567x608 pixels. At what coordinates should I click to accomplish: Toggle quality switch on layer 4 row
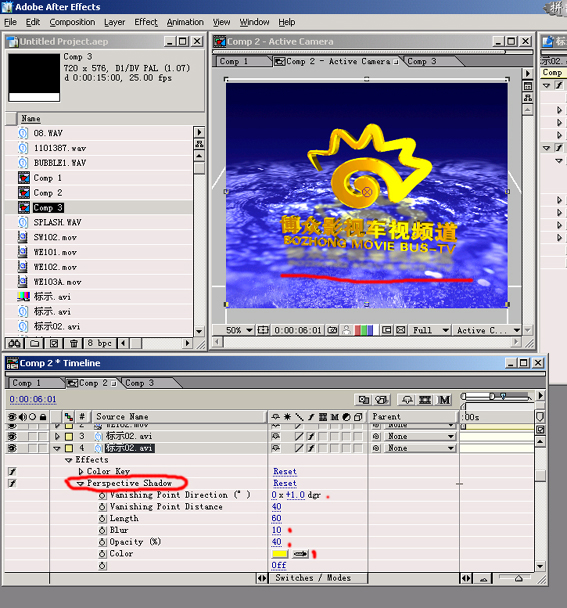(x=299, y=448)
